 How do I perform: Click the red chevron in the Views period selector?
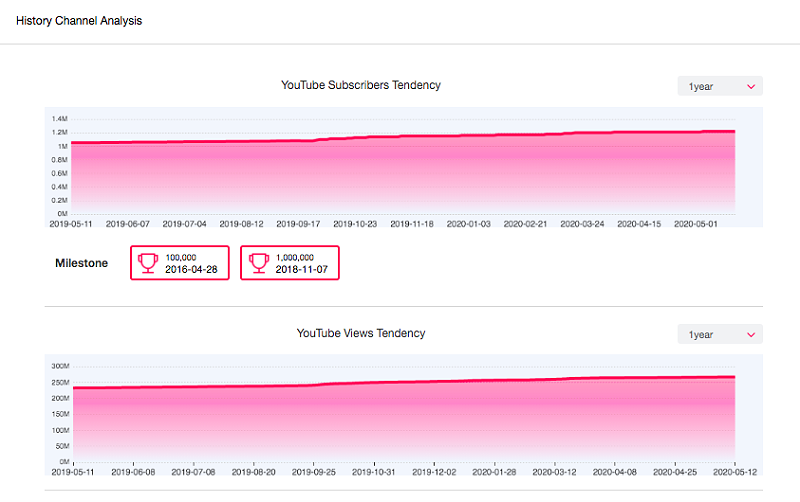[x=751, y=335]
